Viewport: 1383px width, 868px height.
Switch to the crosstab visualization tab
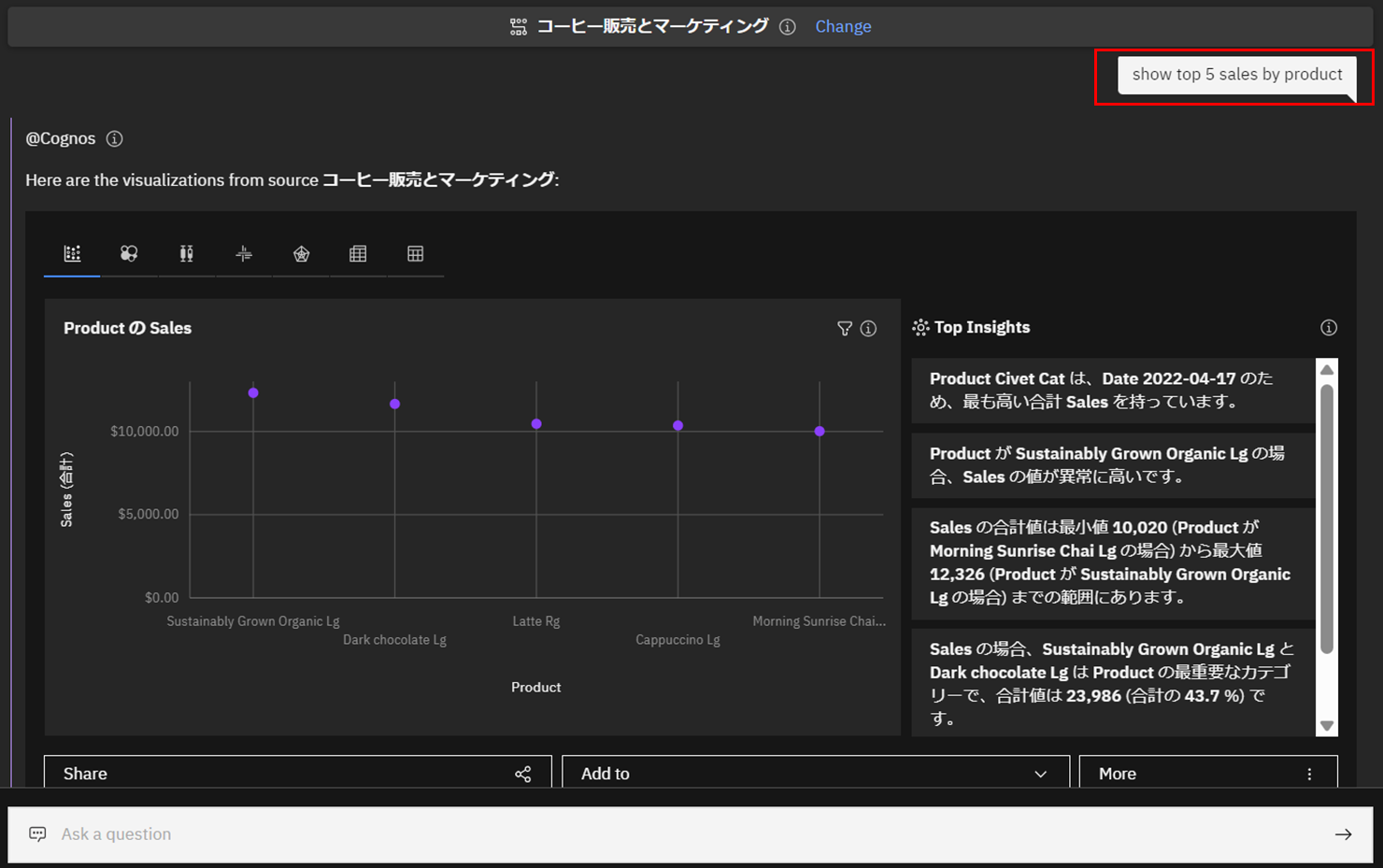(358, 253)
